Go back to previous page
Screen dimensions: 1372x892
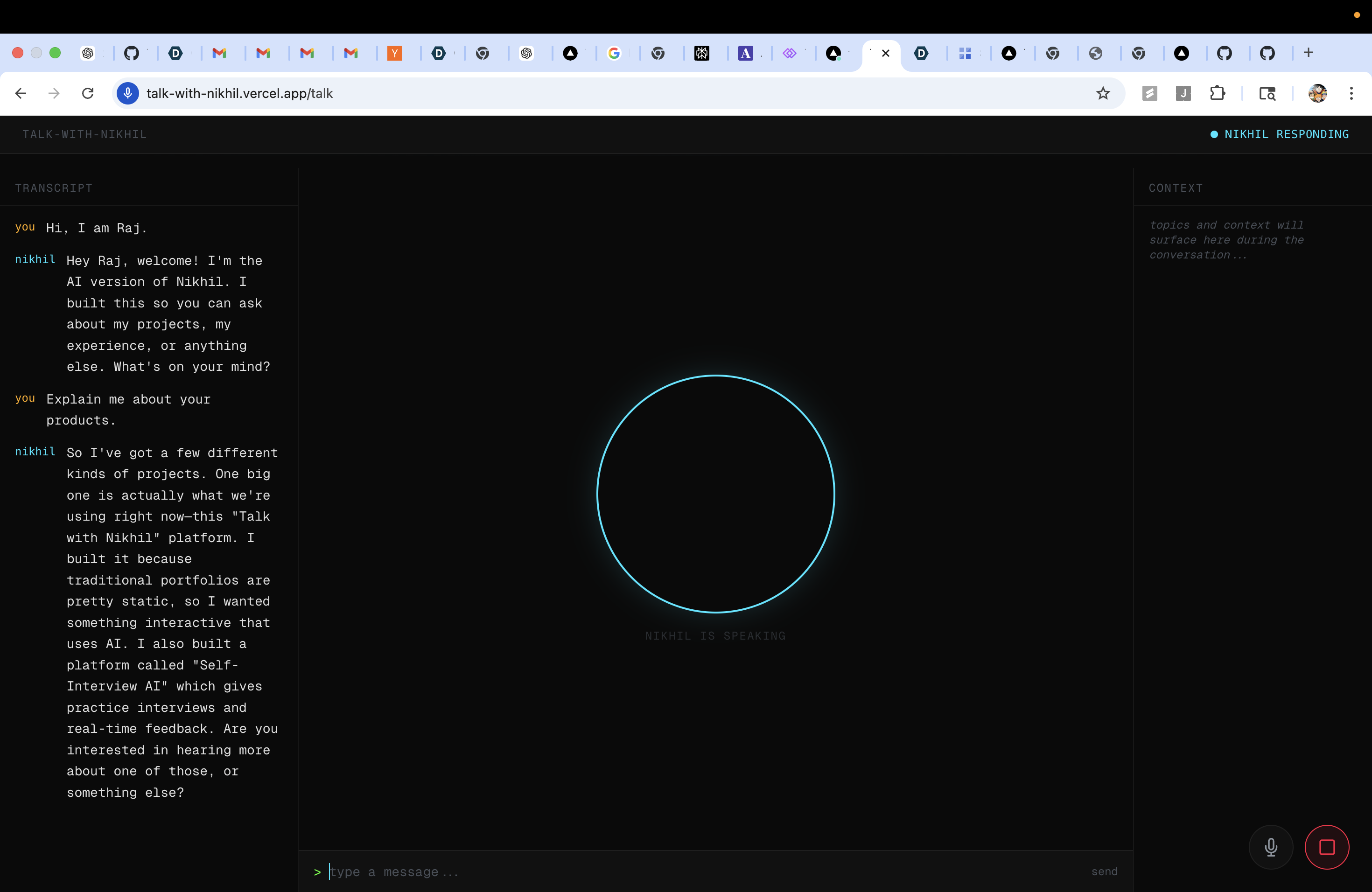coord(21,93)
